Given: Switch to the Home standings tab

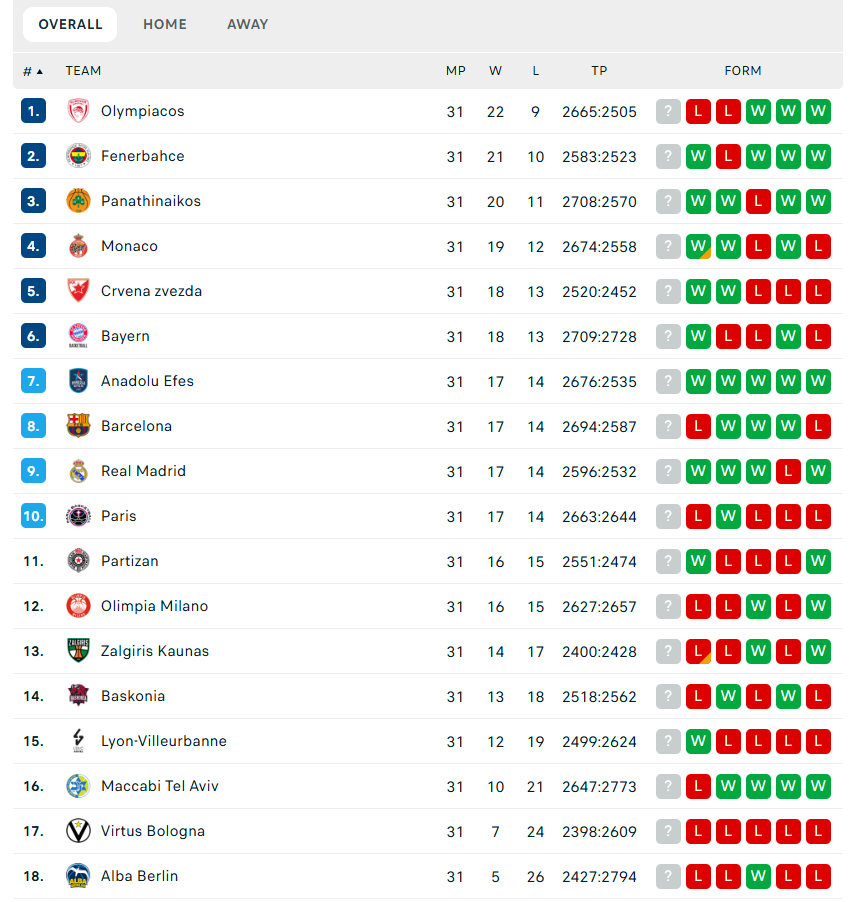Looking at the screenshot, I should pos(165,24).
